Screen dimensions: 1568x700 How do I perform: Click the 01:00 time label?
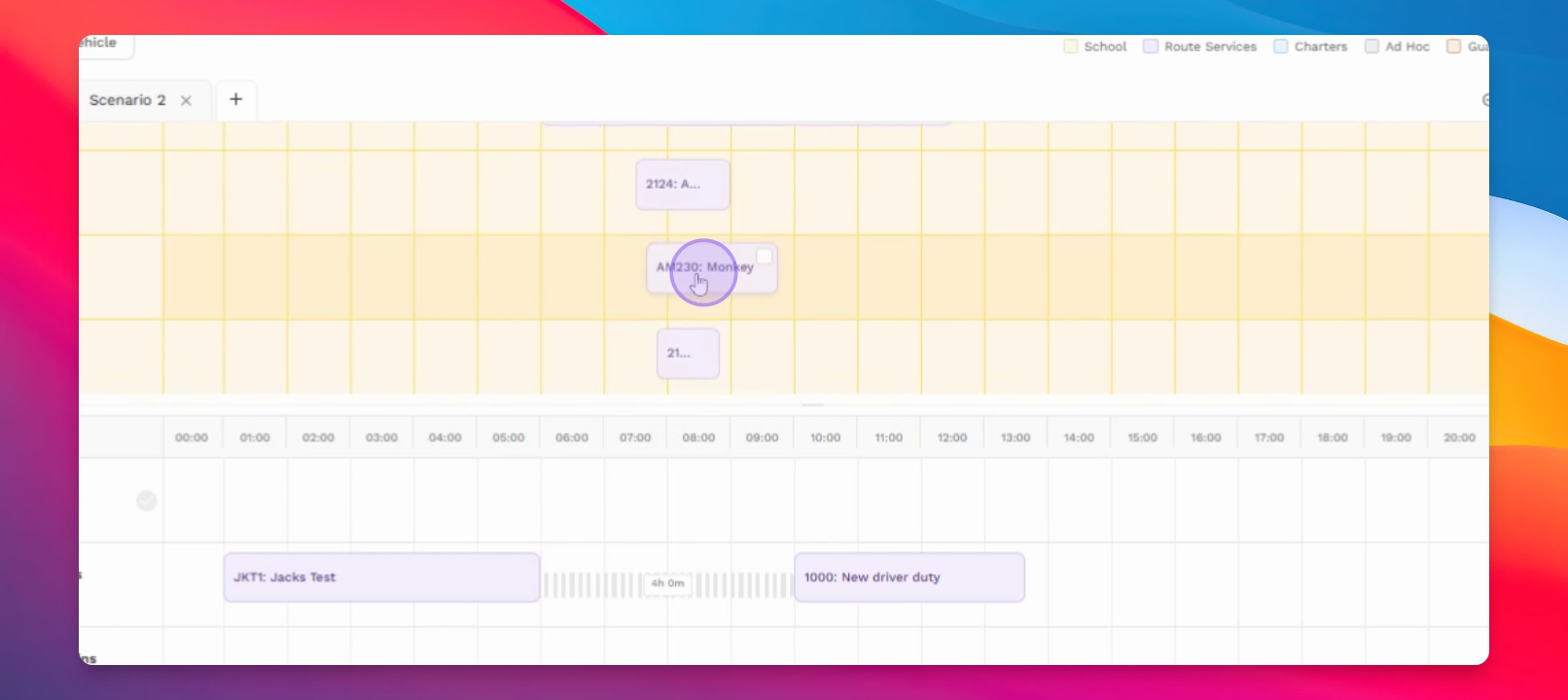coord(255,437)
